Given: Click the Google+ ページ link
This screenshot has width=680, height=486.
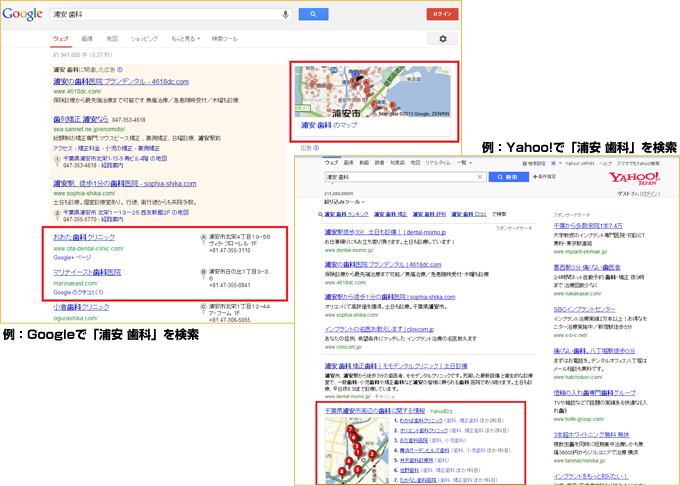Looking at the screenshot, I should 72,258.
